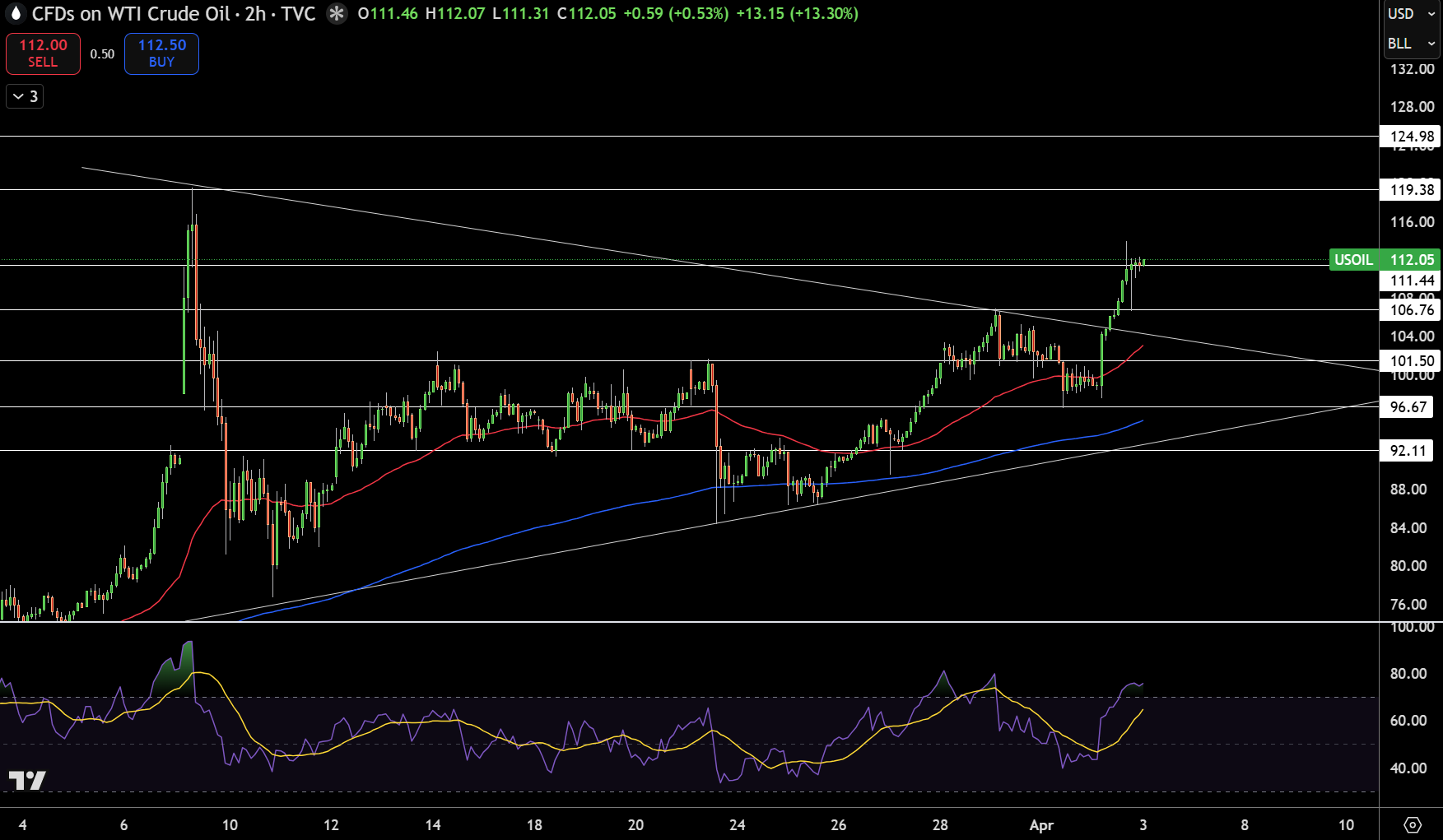Expand the collapsed indicators legend showing 3

click(25, 96)
